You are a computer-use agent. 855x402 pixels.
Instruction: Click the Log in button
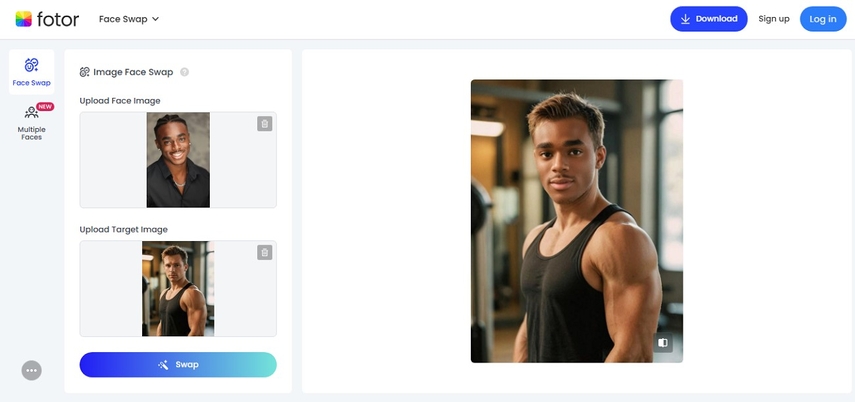tap(822, 19)
